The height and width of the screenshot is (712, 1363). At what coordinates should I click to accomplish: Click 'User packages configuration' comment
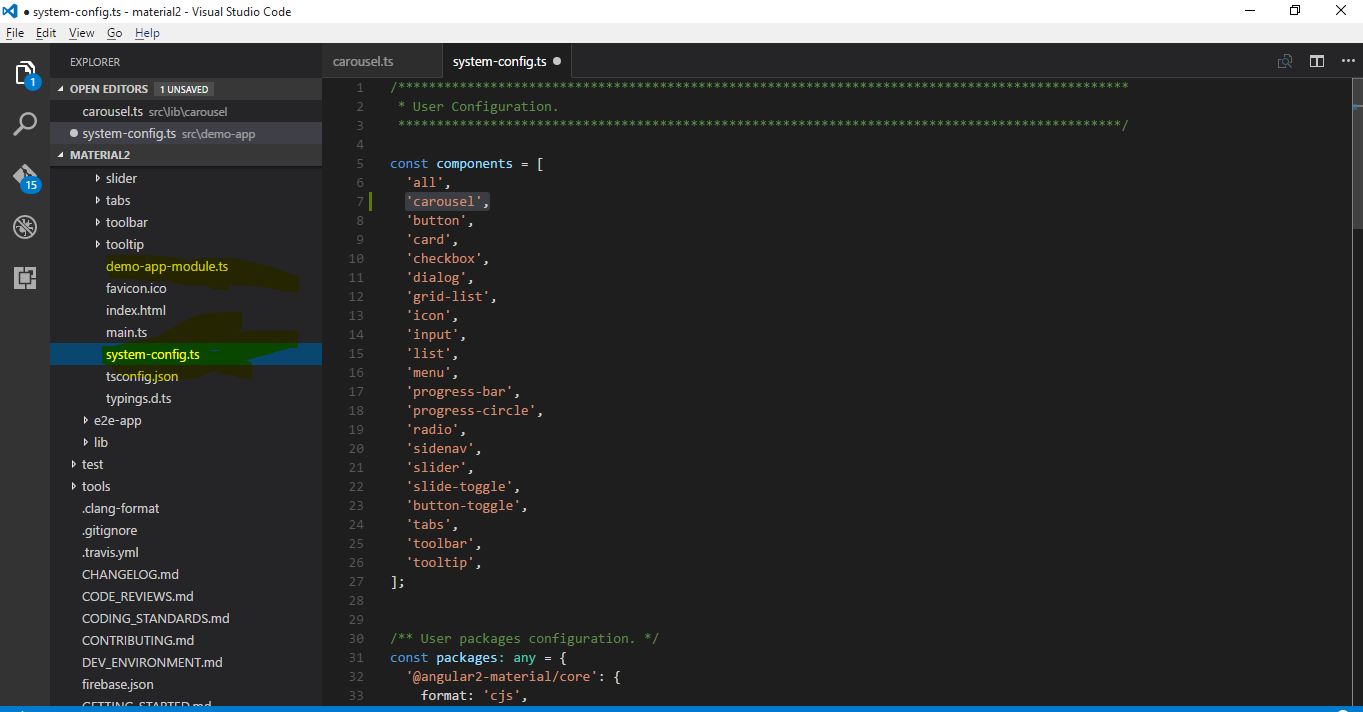524,638
